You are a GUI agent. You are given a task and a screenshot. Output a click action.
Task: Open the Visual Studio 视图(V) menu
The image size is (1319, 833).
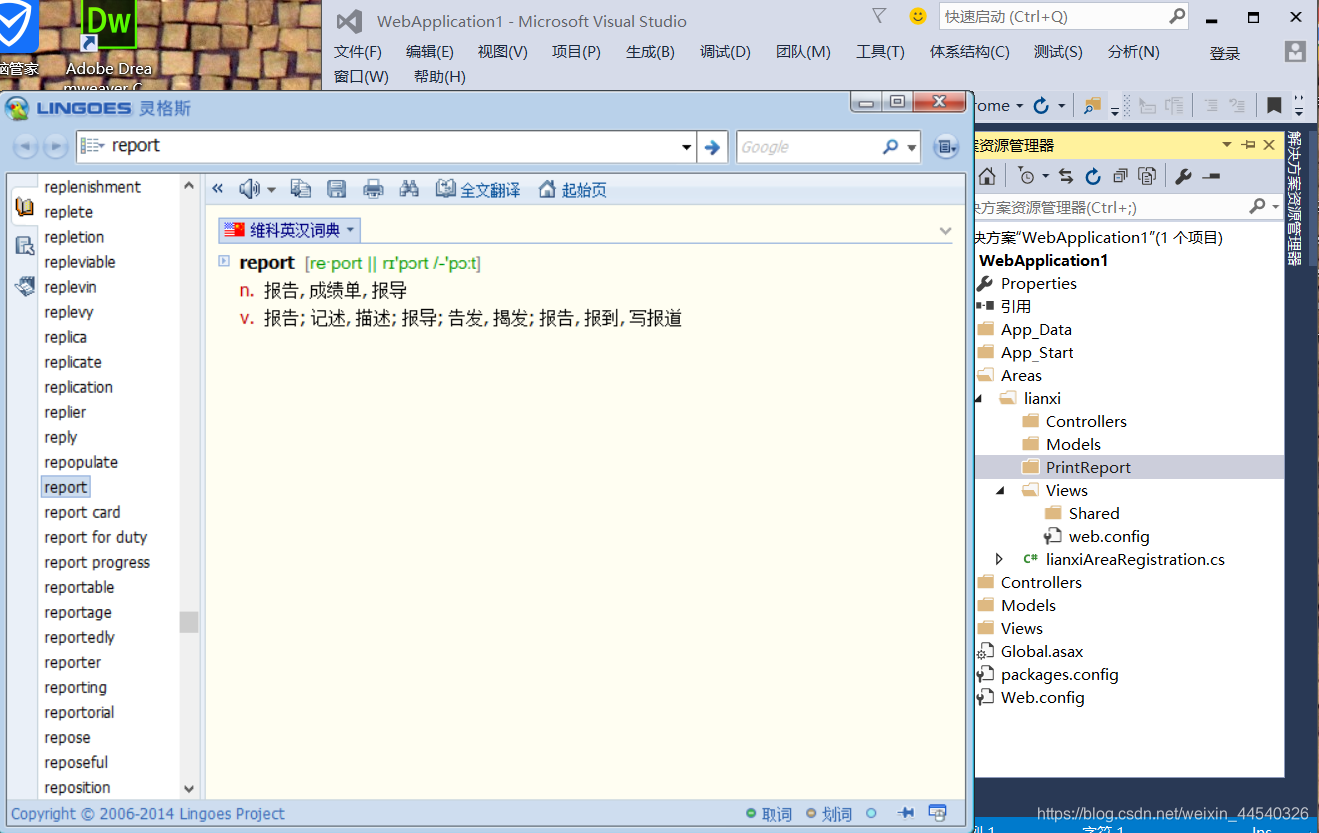tap(503, 52)
